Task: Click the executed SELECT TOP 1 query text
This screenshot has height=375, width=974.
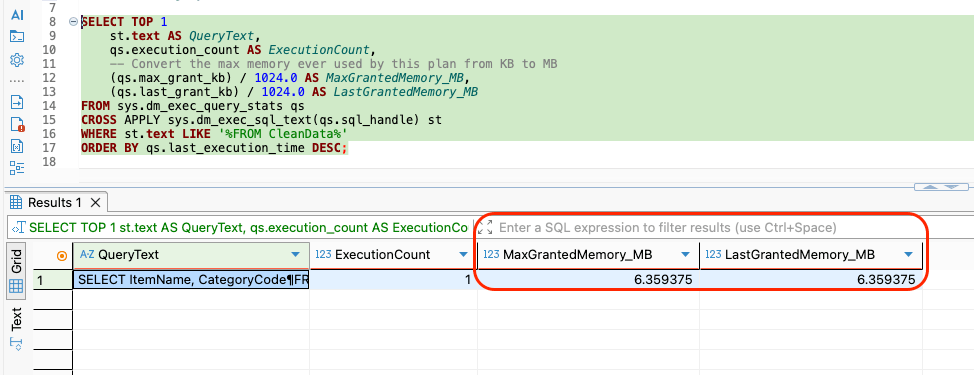Action: coord(248,228)
